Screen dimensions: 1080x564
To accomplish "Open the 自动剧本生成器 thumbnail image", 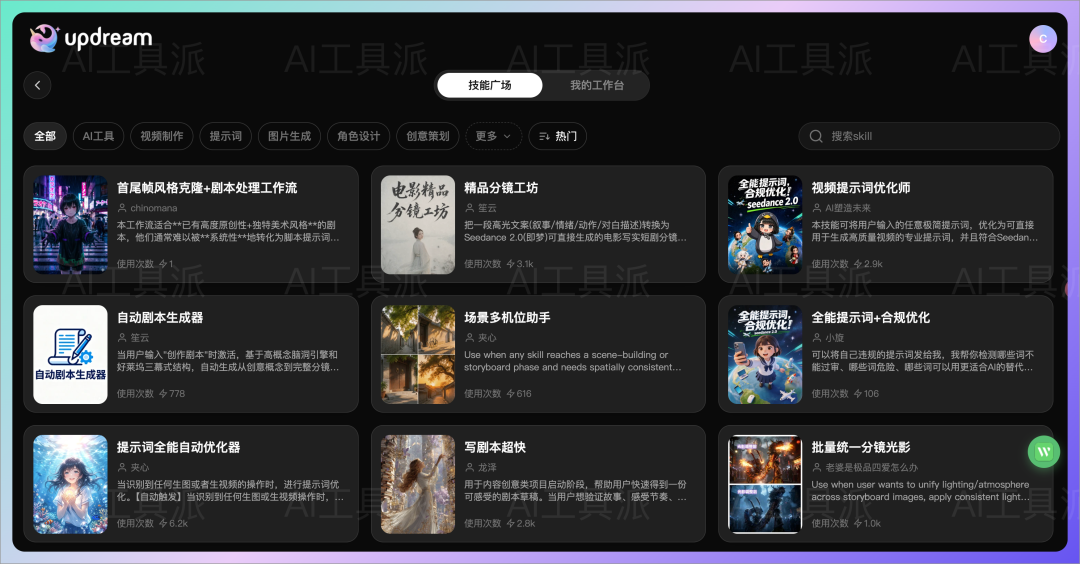I will click(70, 355).
